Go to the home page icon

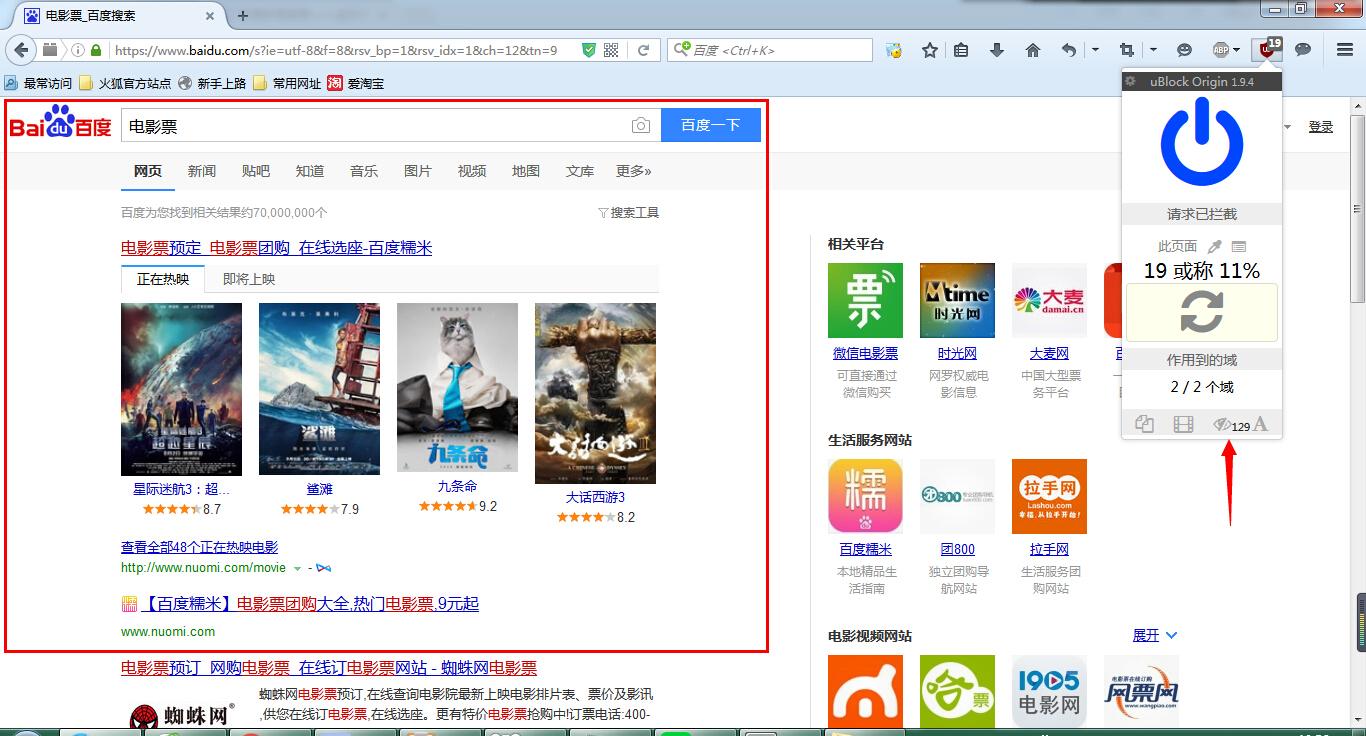[x=1033, y=50]
